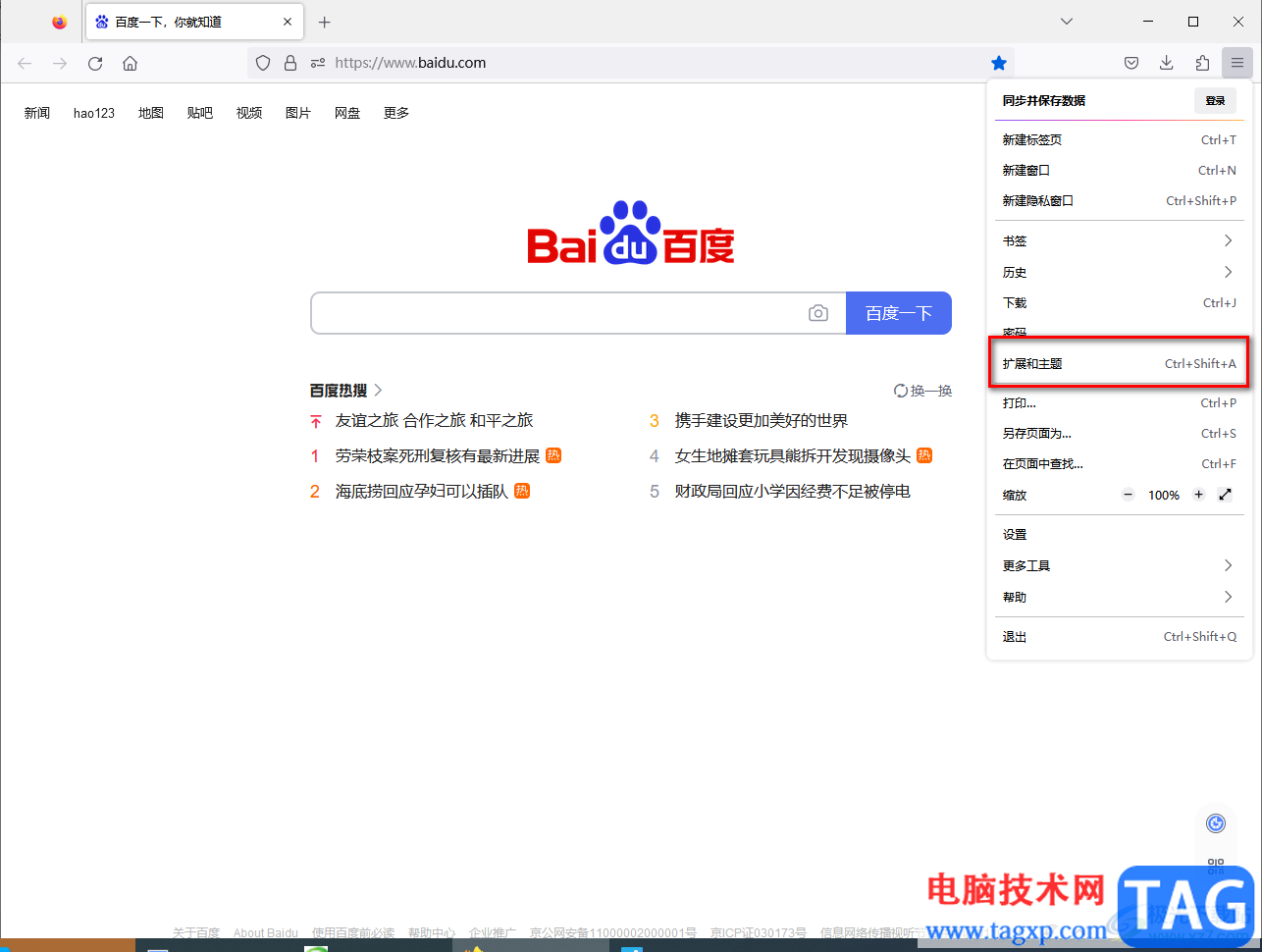Image resolution: width=1262 pixels, height=952 pixels.
Task: Expand the 帮助 submenu
Action: click(1119, 598)
